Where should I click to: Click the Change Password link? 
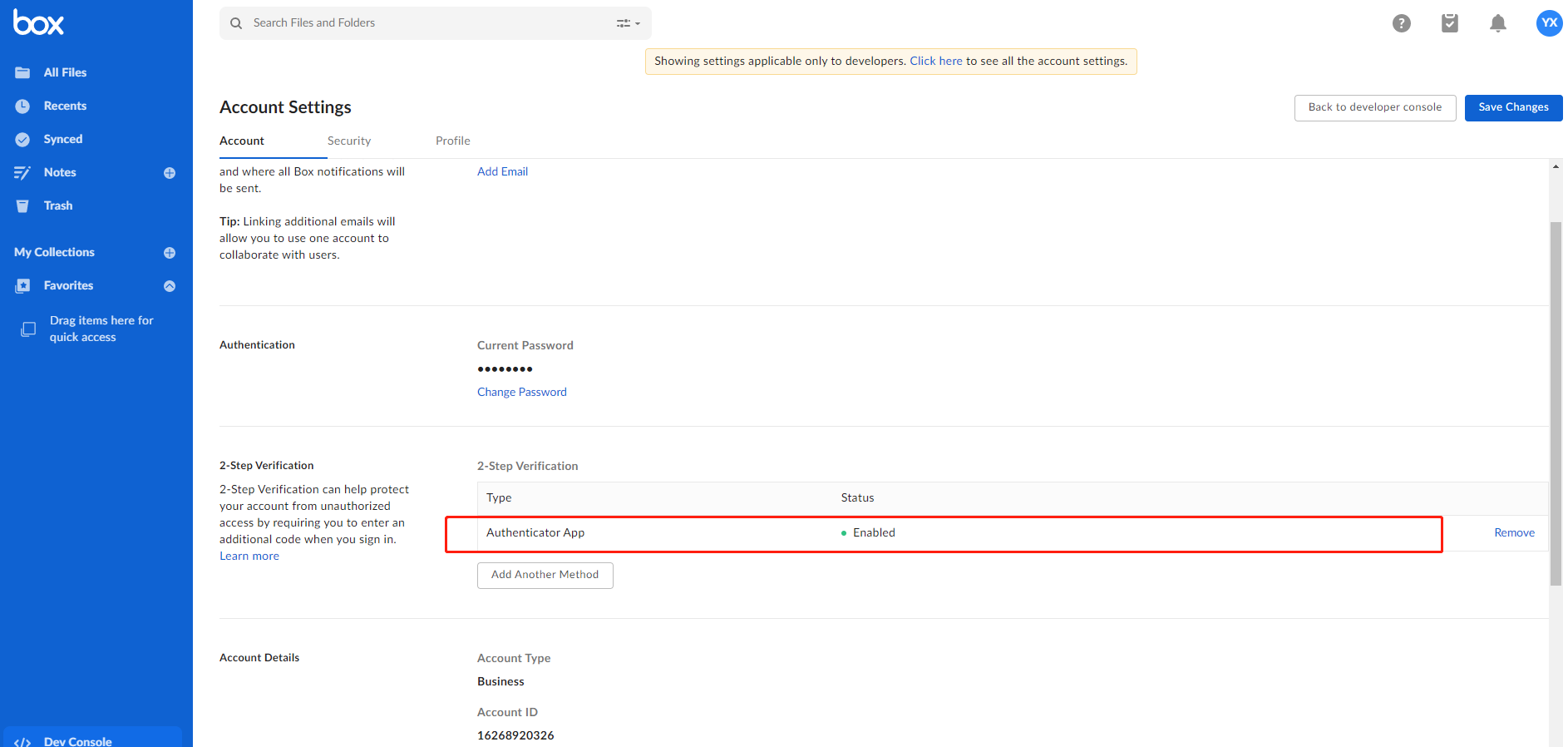click(x=522, y=393)
